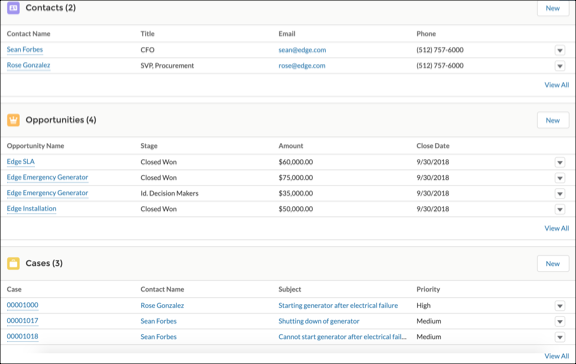
Task: Click the yellow Cases briefcase icon
Action: [x=13, y=263]
